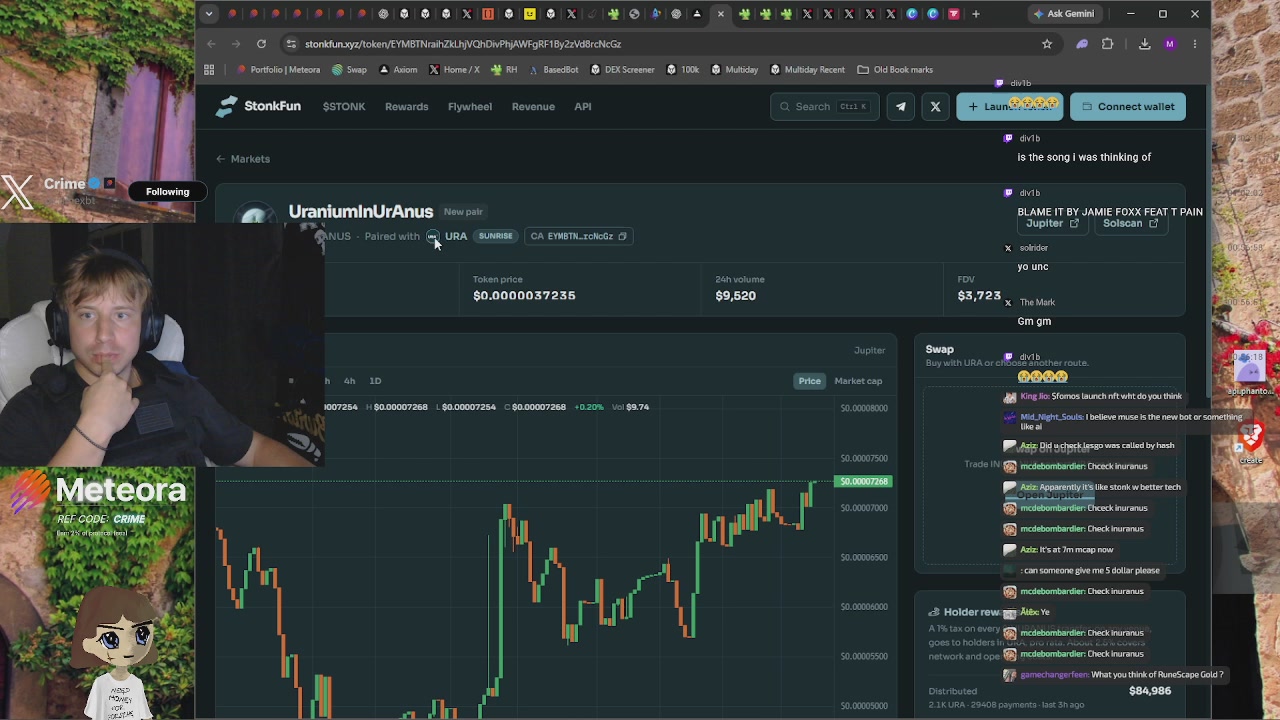Open the Solscan external link
The width and height of the screenshot is (1280, 720).
click(1130, 223)
